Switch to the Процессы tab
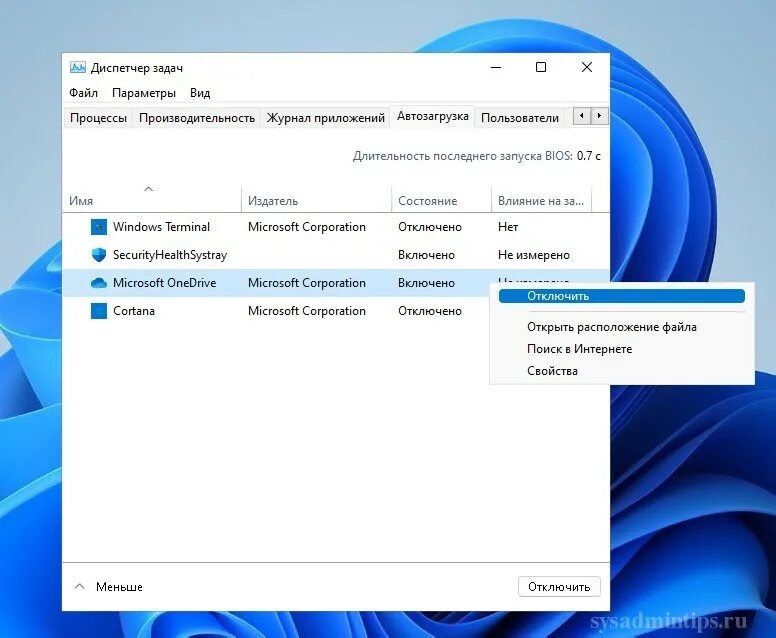776x638 pixels. click(x=98, y=118)
